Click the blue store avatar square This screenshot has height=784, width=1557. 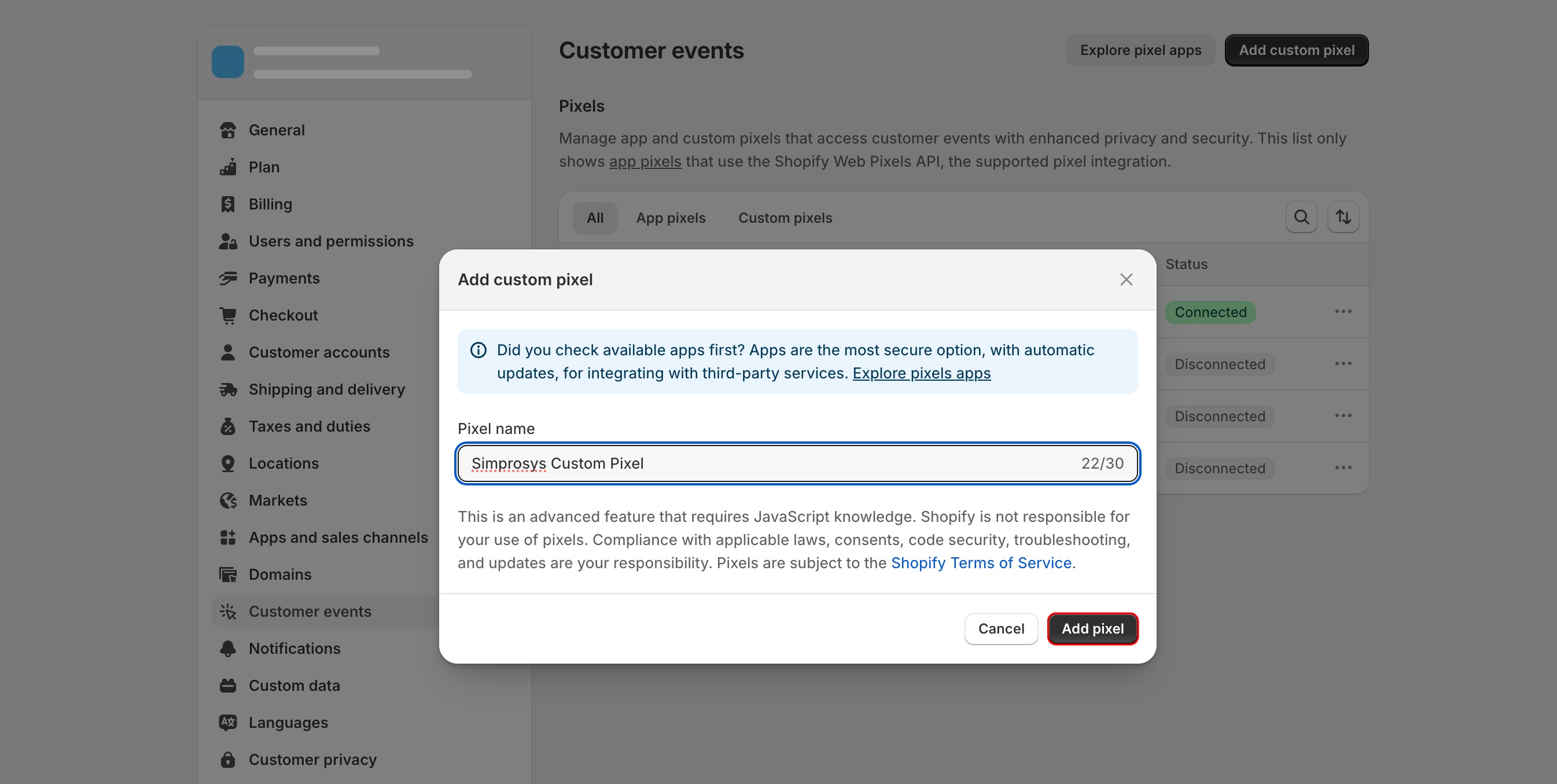coord(228,62)
